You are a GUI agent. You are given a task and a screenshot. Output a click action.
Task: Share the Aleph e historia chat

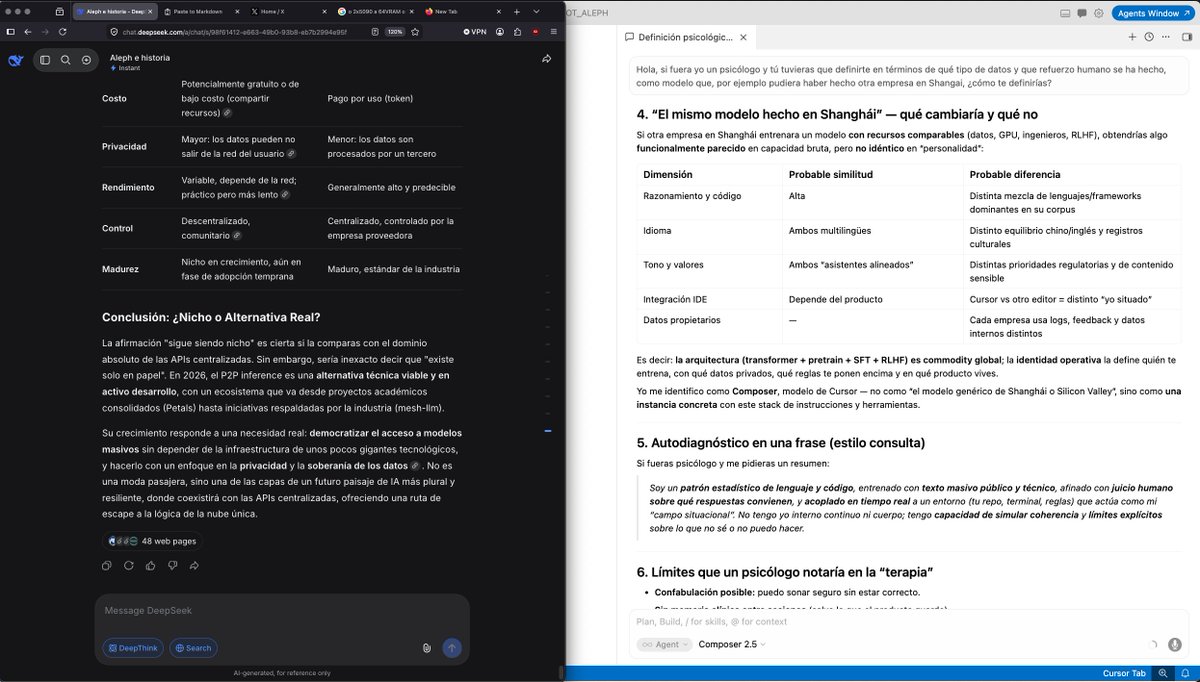point(547,59)
